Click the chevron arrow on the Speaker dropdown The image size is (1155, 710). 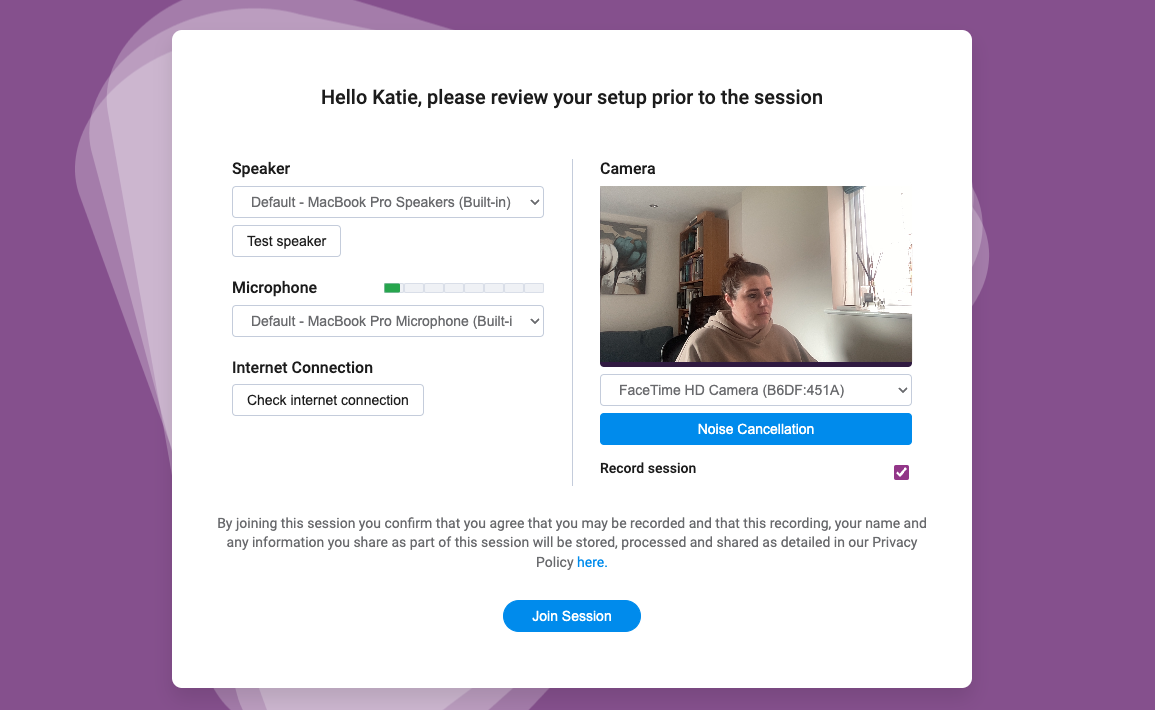pos(535,203)
